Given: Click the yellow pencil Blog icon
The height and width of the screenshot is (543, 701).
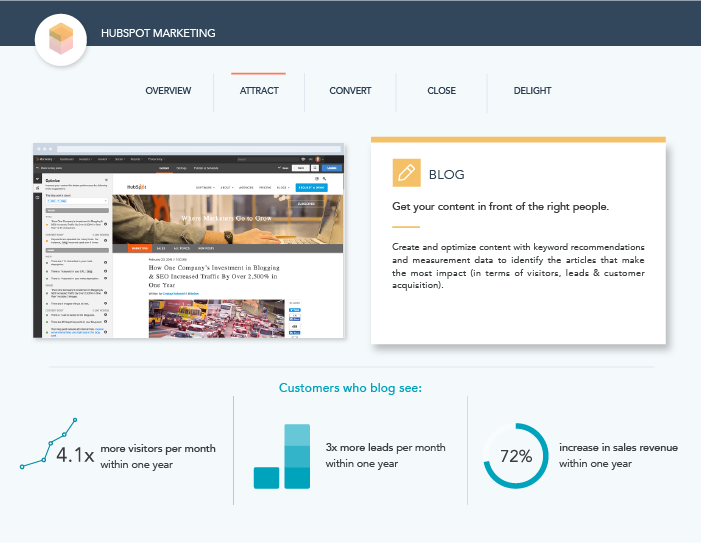Looking at the screenshot, I should [x=406, y=173].
